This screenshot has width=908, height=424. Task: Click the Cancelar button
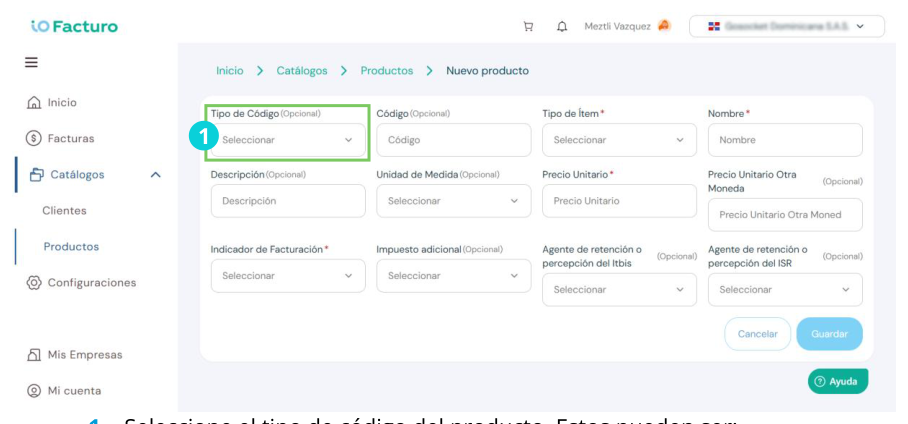(x=757, y=334)
